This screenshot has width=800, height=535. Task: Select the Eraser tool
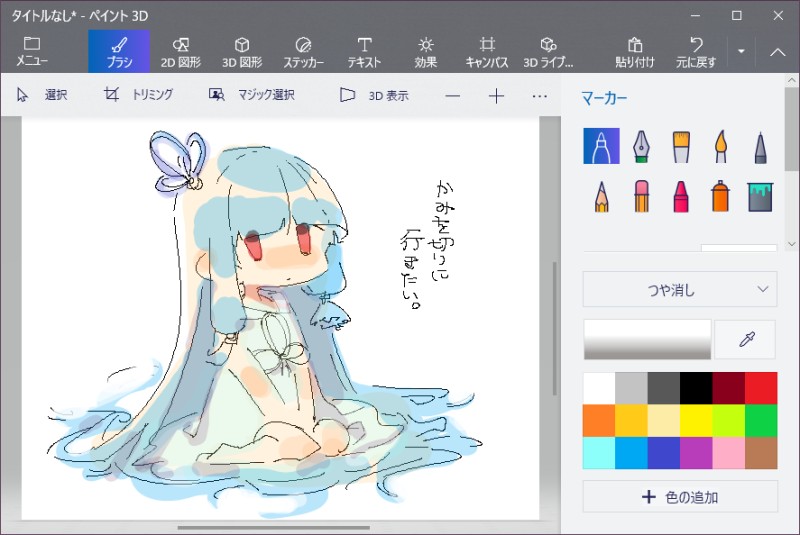click(641, 196)
